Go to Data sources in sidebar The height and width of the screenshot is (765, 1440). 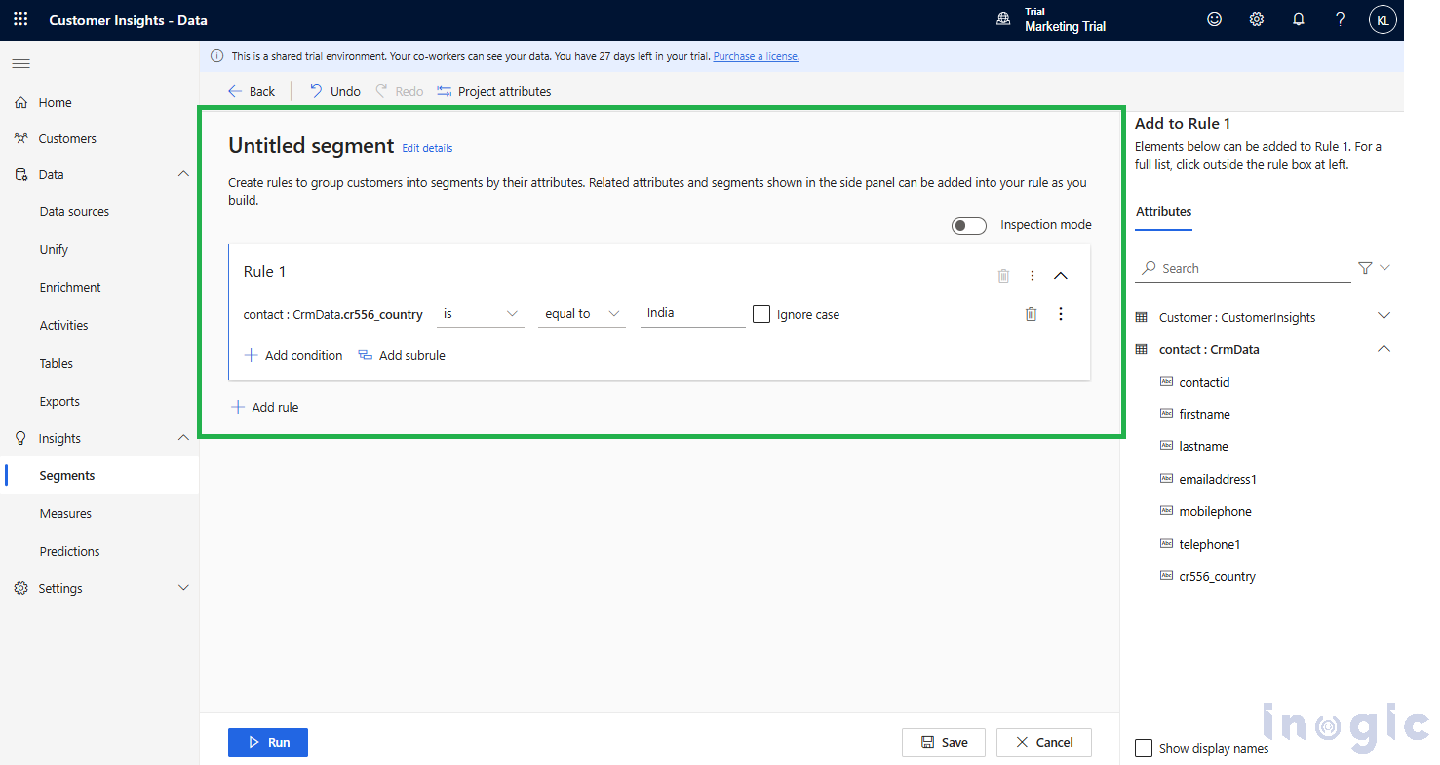[74, 212]
